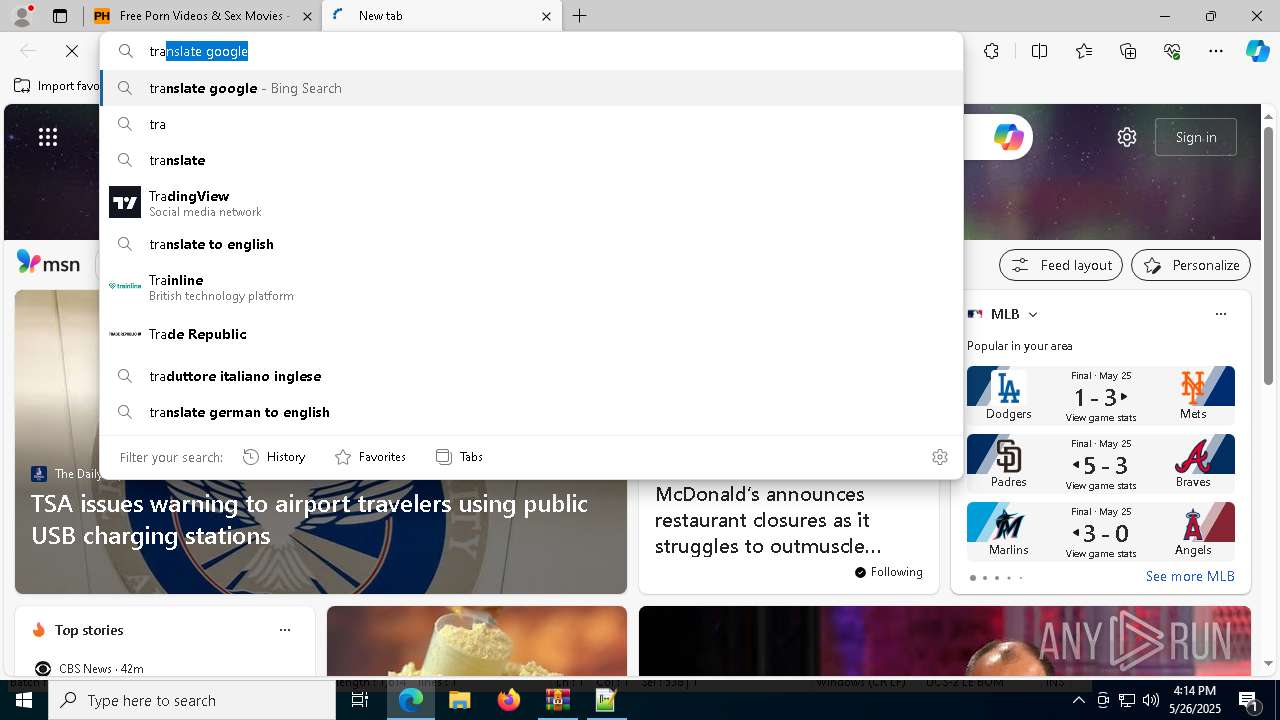Stop loading the page
Viewport: 1280px width, 720px height.
[x=72, y=51]
